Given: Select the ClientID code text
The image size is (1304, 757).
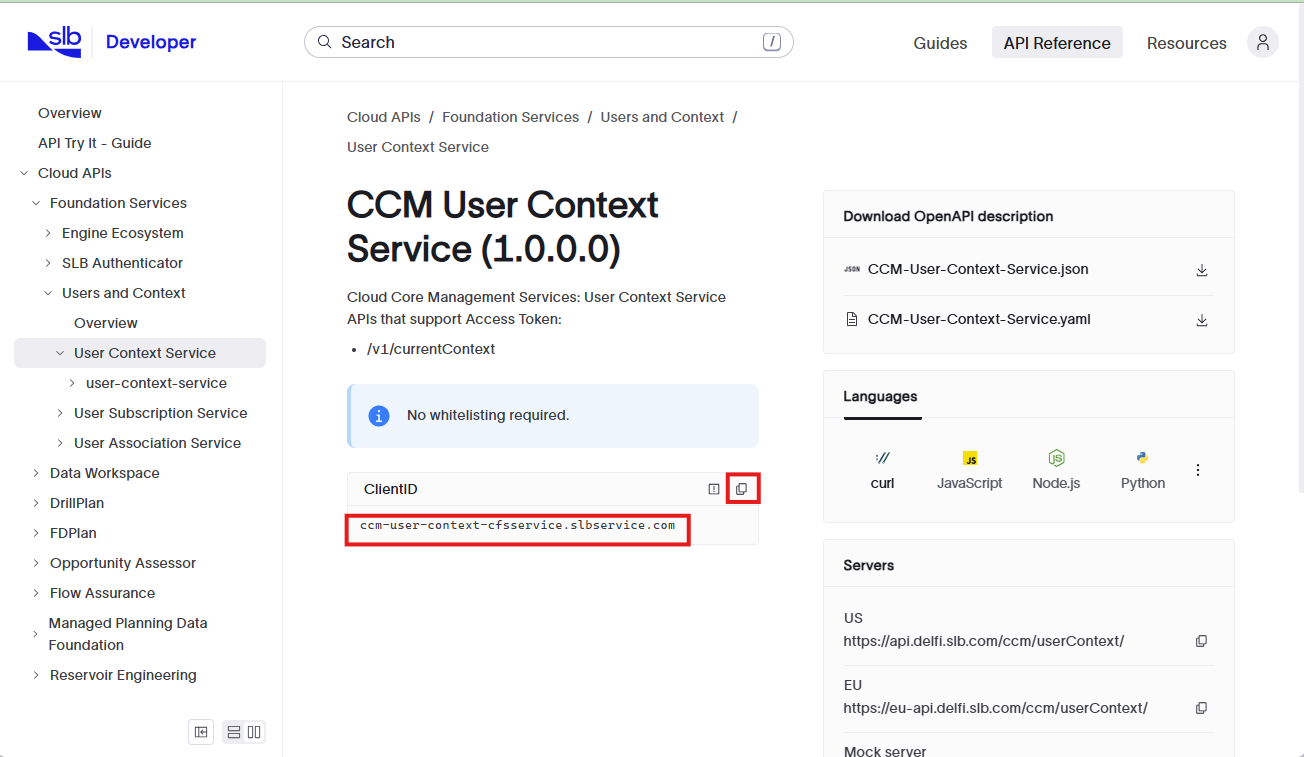Looking at the screenshot, I should 517,525.
